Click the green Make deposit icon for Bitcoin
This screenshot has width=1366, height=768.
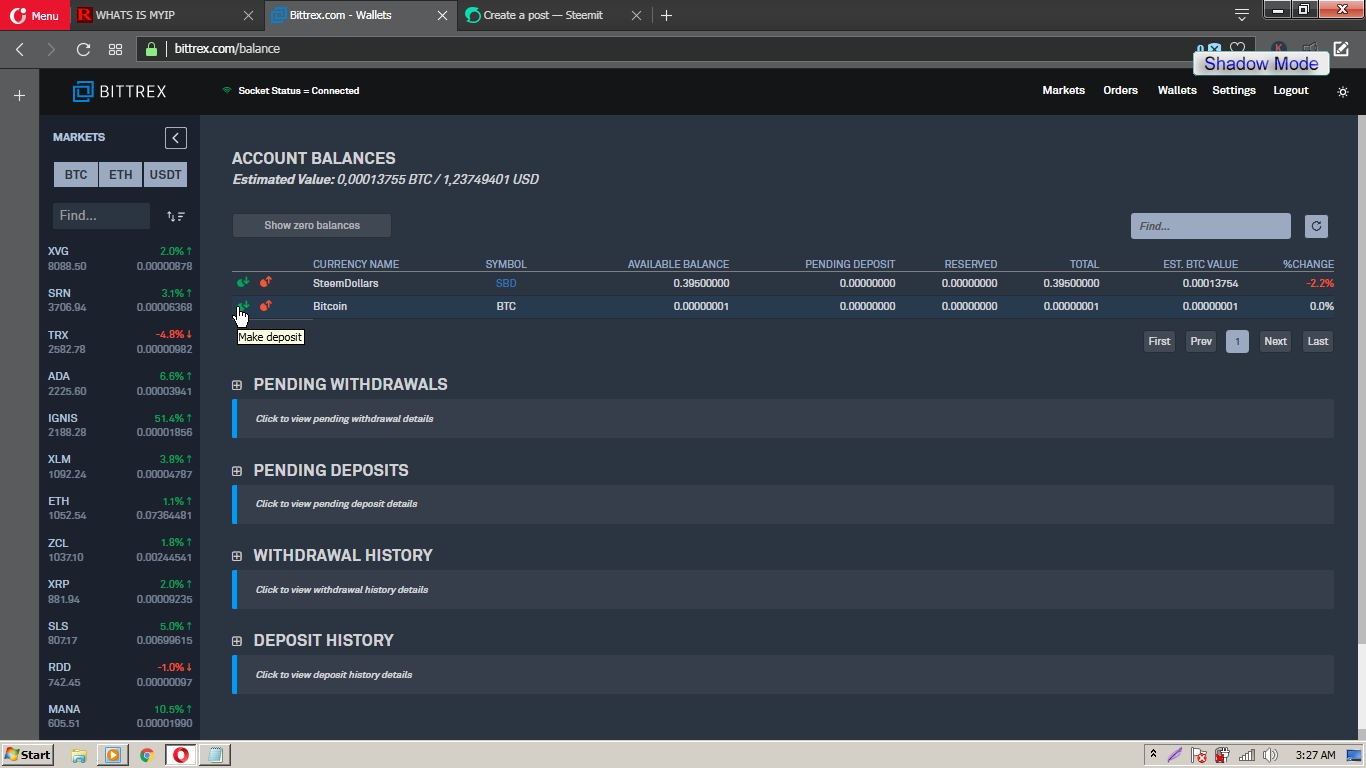242,306
